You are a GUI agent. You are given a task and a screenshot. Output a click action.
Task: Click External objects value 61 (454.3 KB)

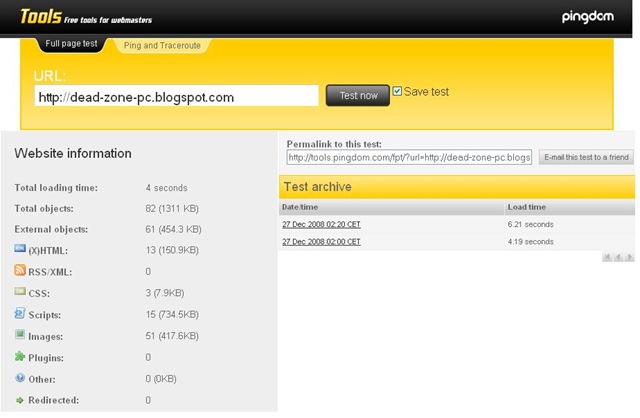coord(173,229)
